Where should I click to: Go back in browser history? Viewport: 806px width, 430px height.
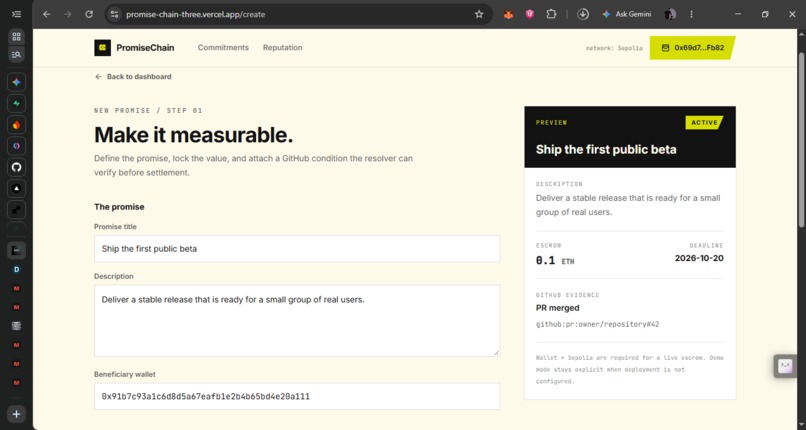point(47,14)
